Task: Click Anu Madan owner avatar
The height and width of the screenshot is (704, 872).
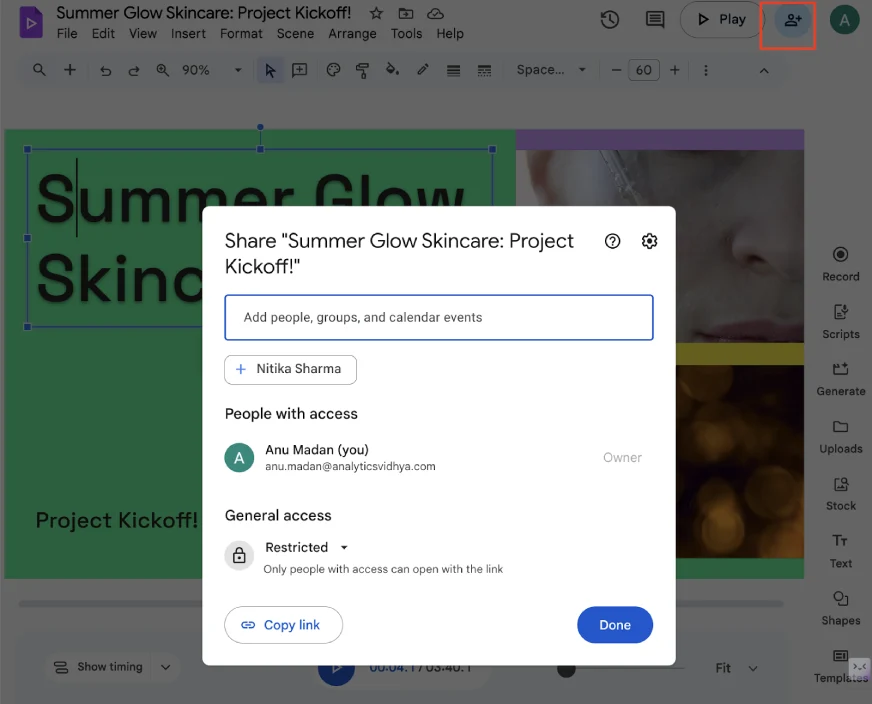Action: (x=239, y=458)
